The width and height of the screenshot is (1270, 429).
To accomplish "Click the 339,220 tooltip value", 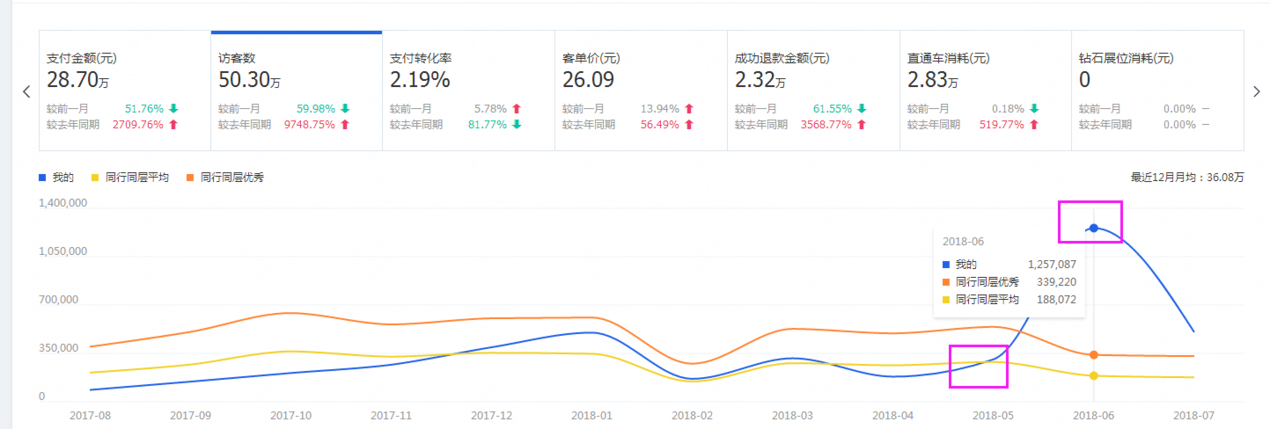I will point(1056,282).
